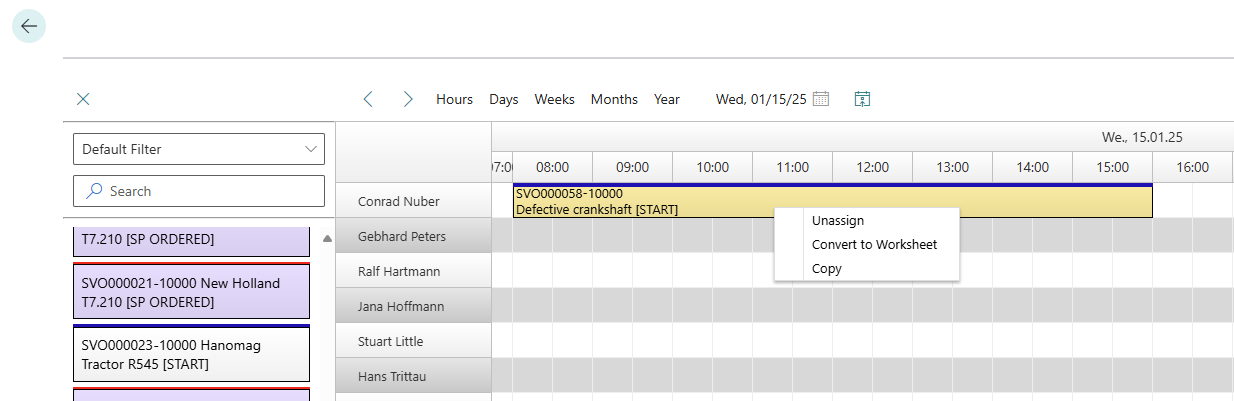Screen dimensions: 1234x401
Task: Choose Copy from context menu
Action: pyautogui.click(x=827, y=269)
